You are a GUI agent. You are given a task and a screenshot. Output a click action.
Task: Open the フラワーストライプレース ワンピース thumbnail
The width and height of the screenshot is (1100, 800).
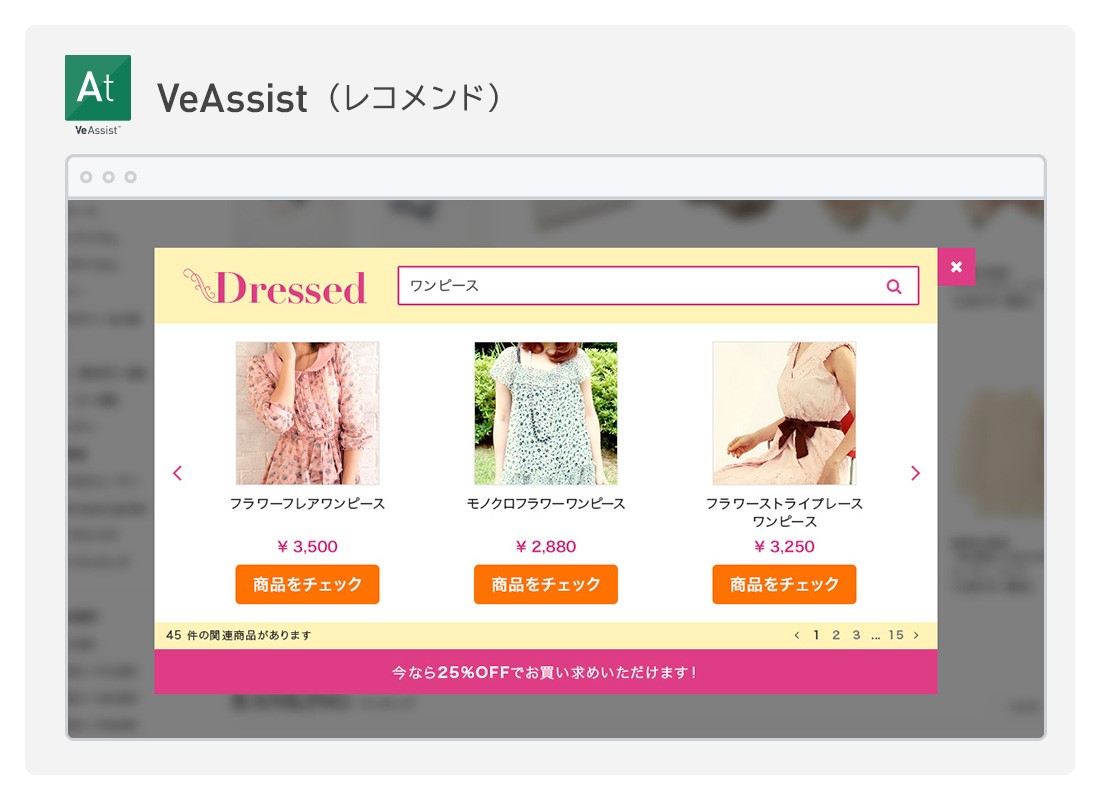(x=784, y=413)
